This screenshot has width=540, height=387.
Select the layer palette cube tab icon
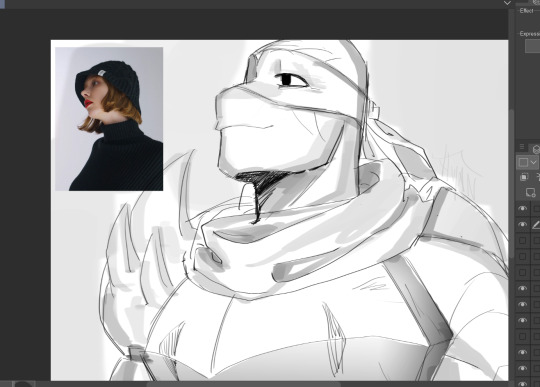coord(536,149)
